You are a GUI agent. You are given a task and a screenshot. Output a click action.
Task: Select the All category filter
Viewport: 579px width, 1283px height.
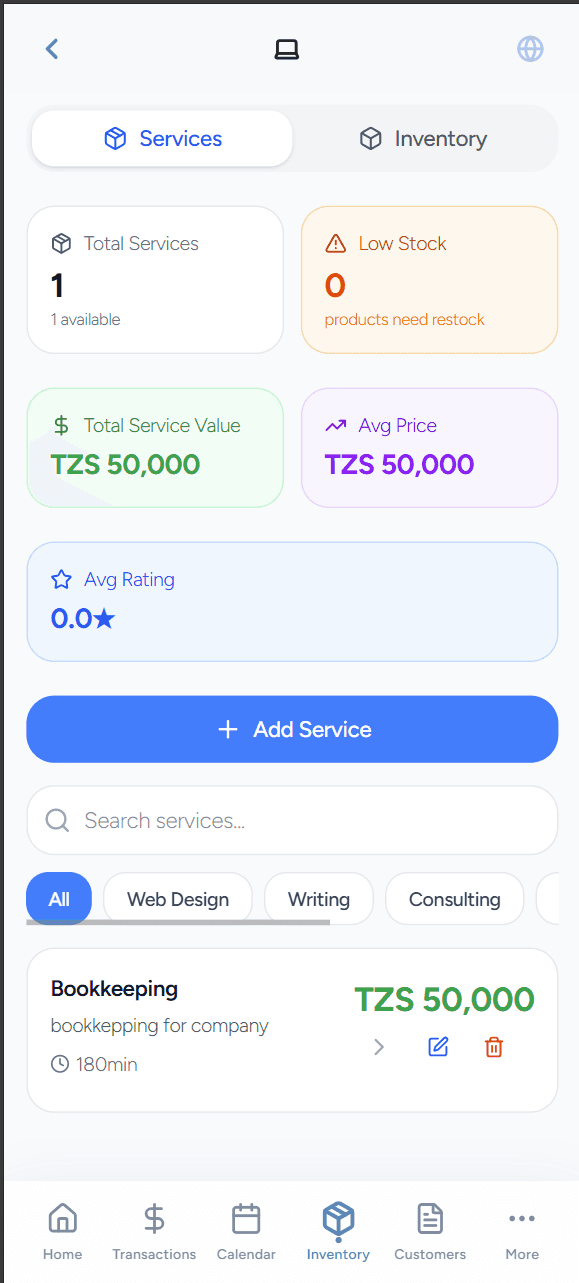[58, 898]
